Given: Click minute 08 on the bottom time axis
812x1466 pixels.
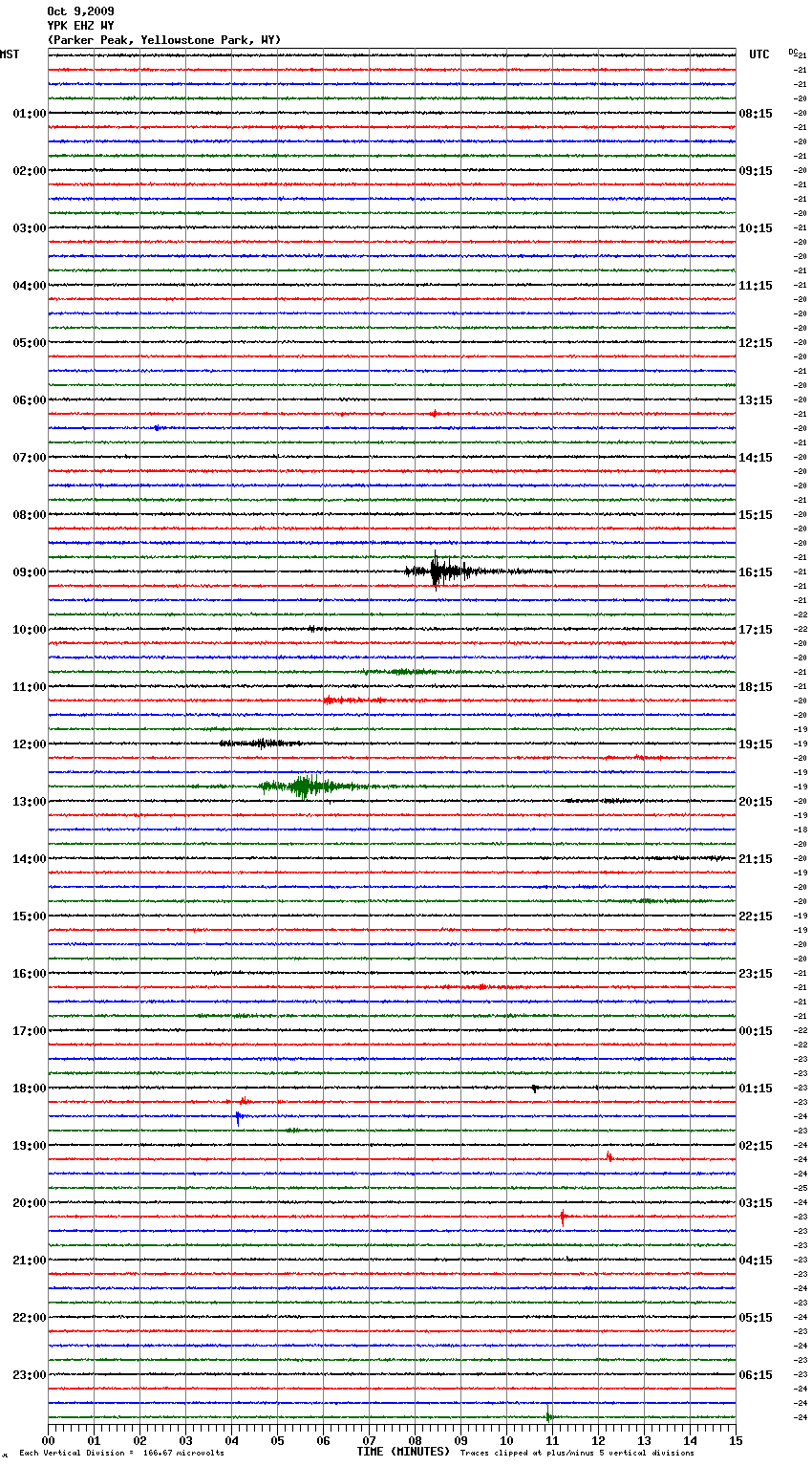Looking at the screenshot, I should click(415, 1440).
